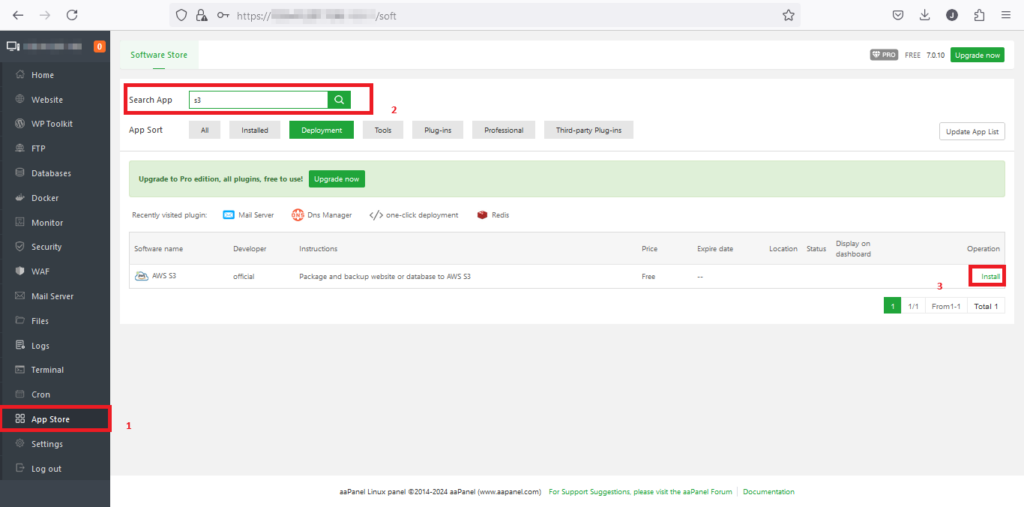Open Docker in the sidebar
Screen dimensions: 1024x507
click(45, 198)
